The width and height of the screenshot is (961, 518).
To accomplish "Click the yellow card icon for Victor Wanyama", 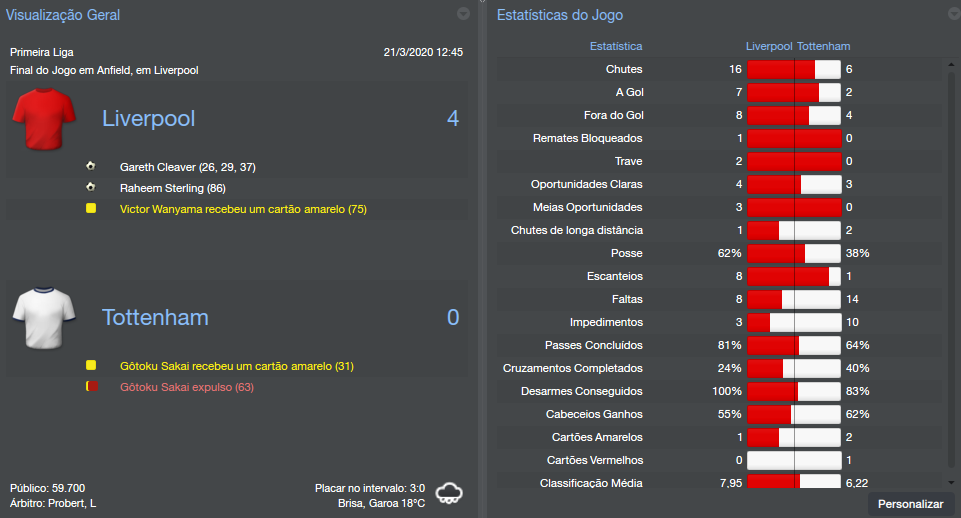I will click(91, 209).
